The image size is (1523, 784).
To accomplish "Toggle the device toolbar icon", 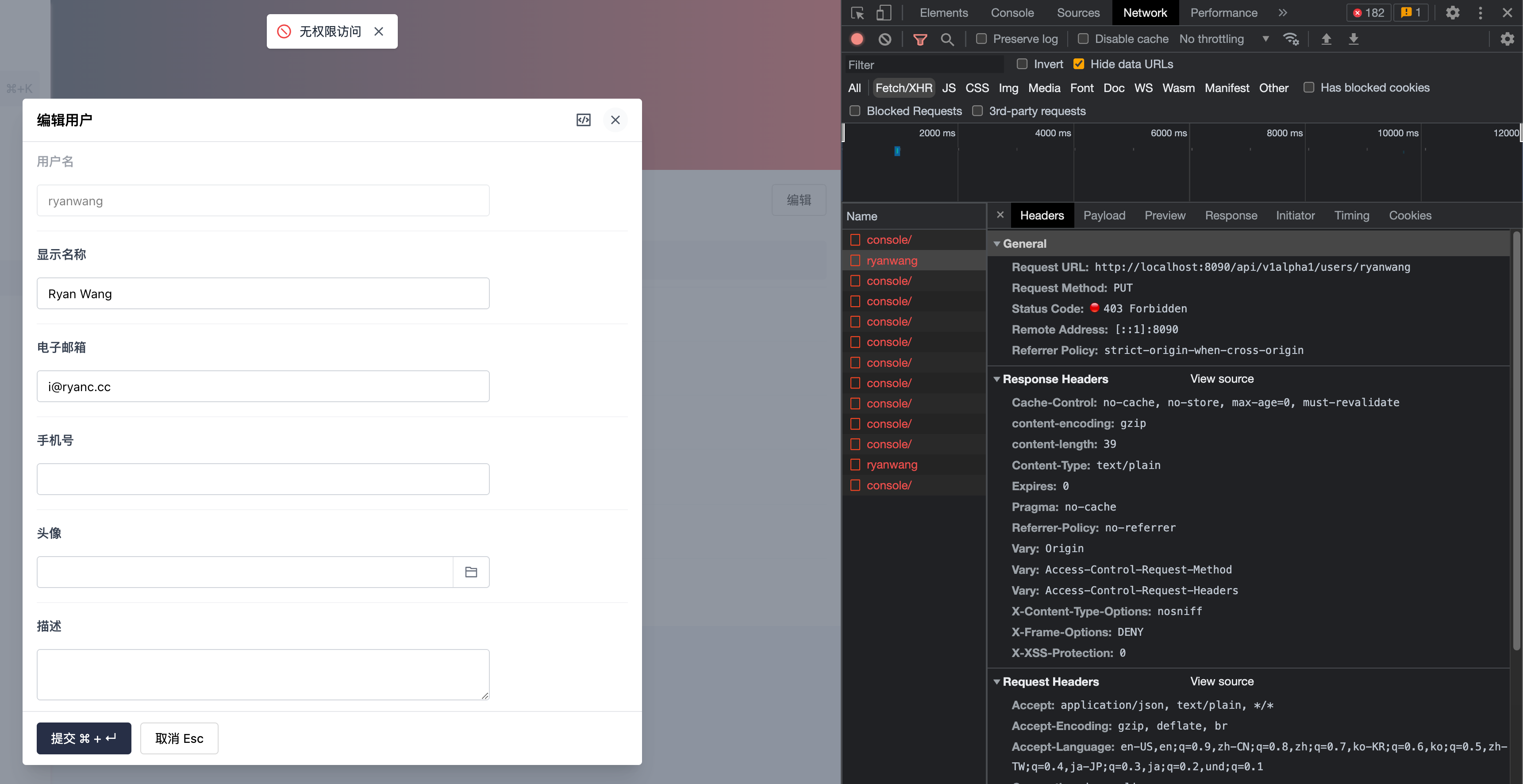I will tap(883, 13).
